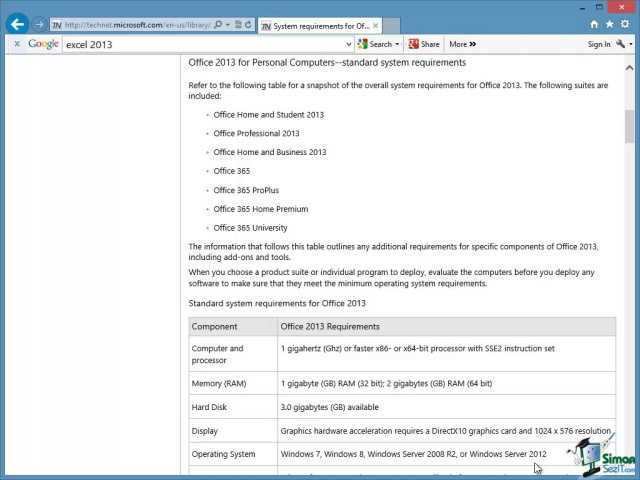Click the 3.0 gigabytes available cell
The width and height of the screenshot is (640, 480).
tap(447, 407)
